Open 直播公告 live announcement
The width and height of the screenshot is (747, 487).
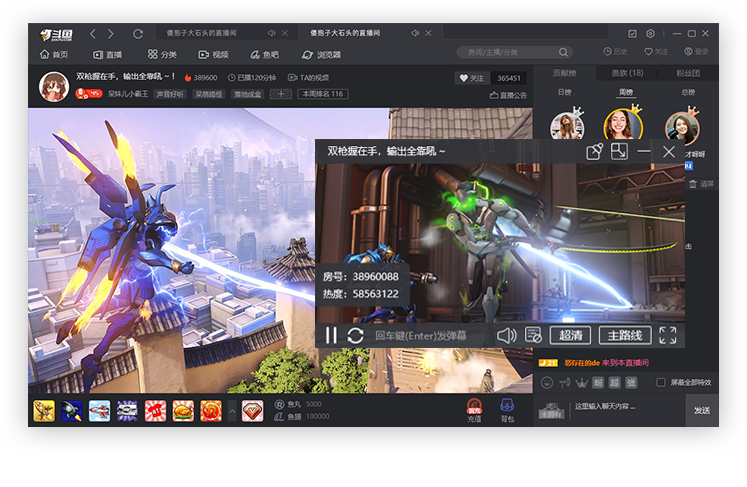click(508, 95)
